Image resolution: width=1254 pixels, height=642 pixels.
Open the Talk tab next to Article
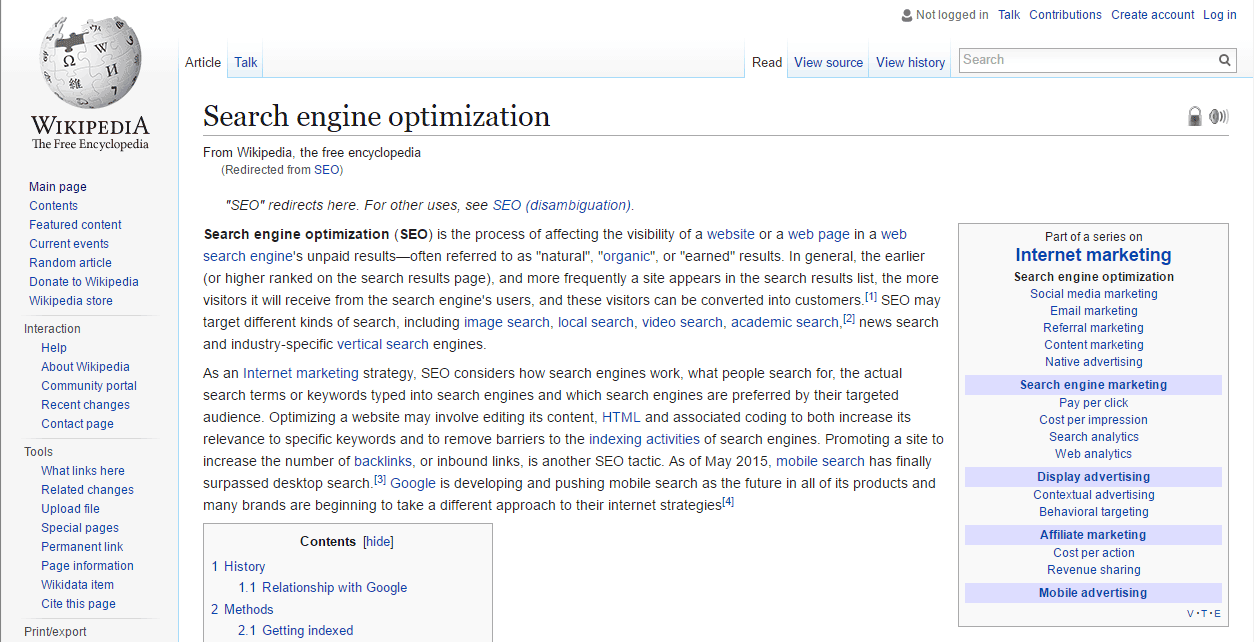pos(246,62)
